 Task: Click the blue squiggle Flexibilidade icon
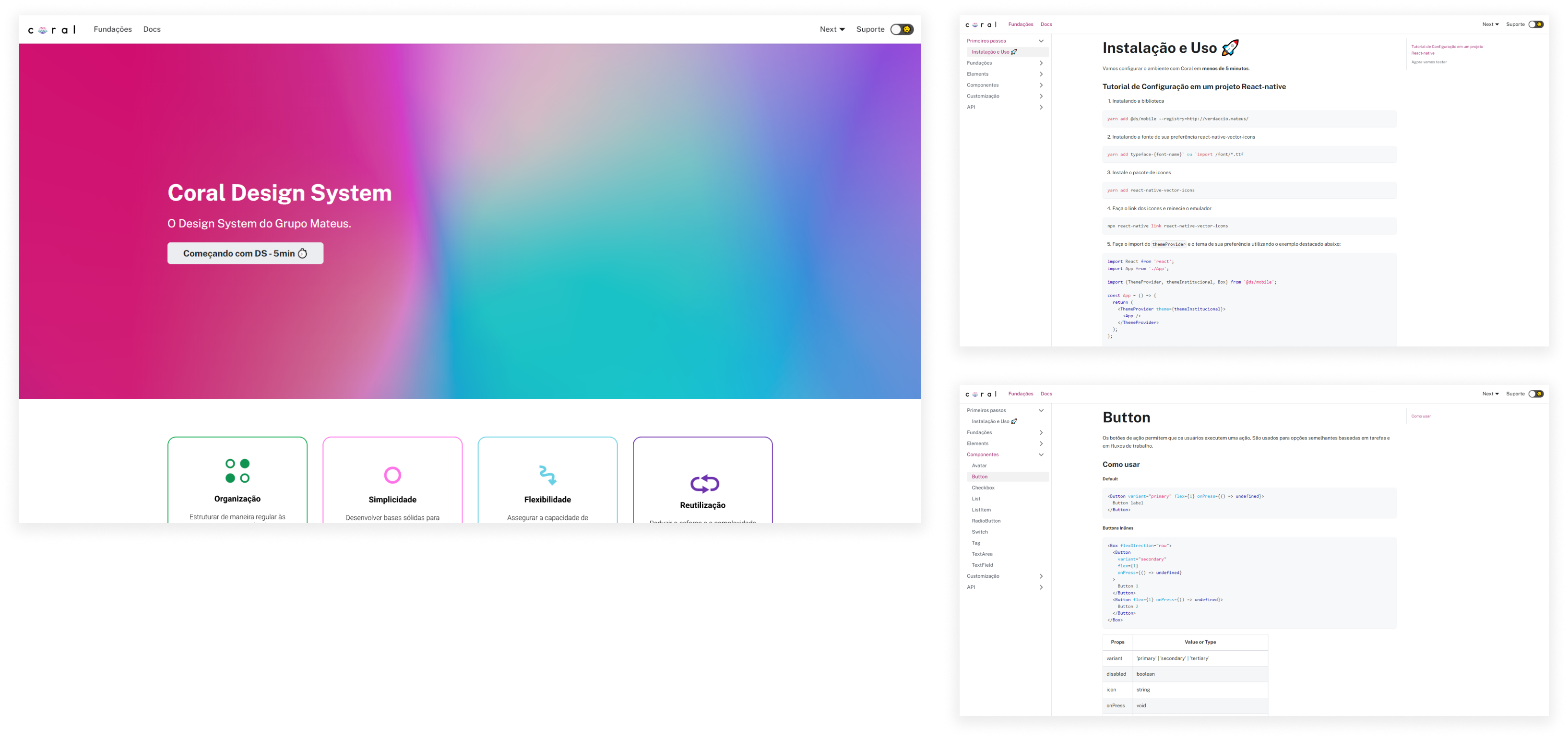548,475
